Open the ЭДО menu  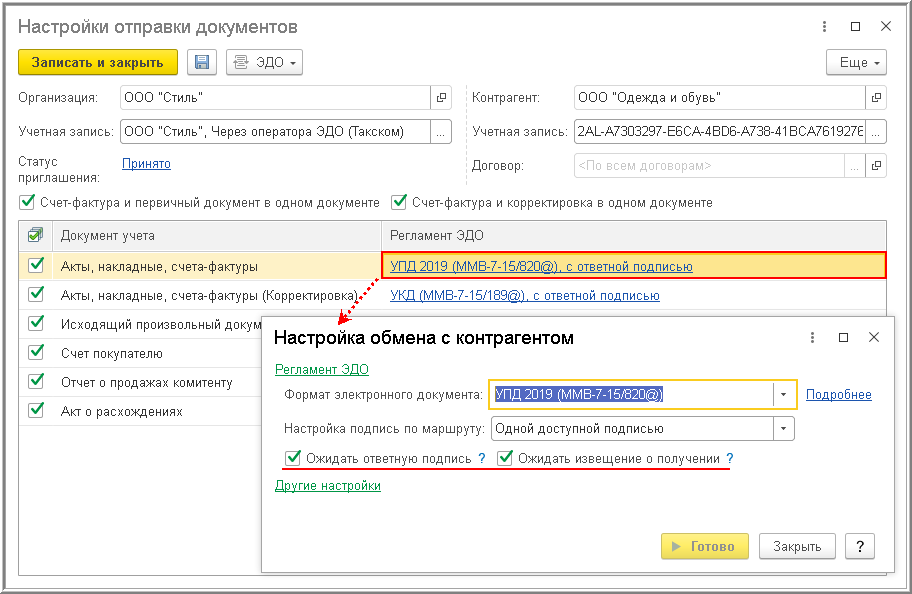[x=264, y=63]
